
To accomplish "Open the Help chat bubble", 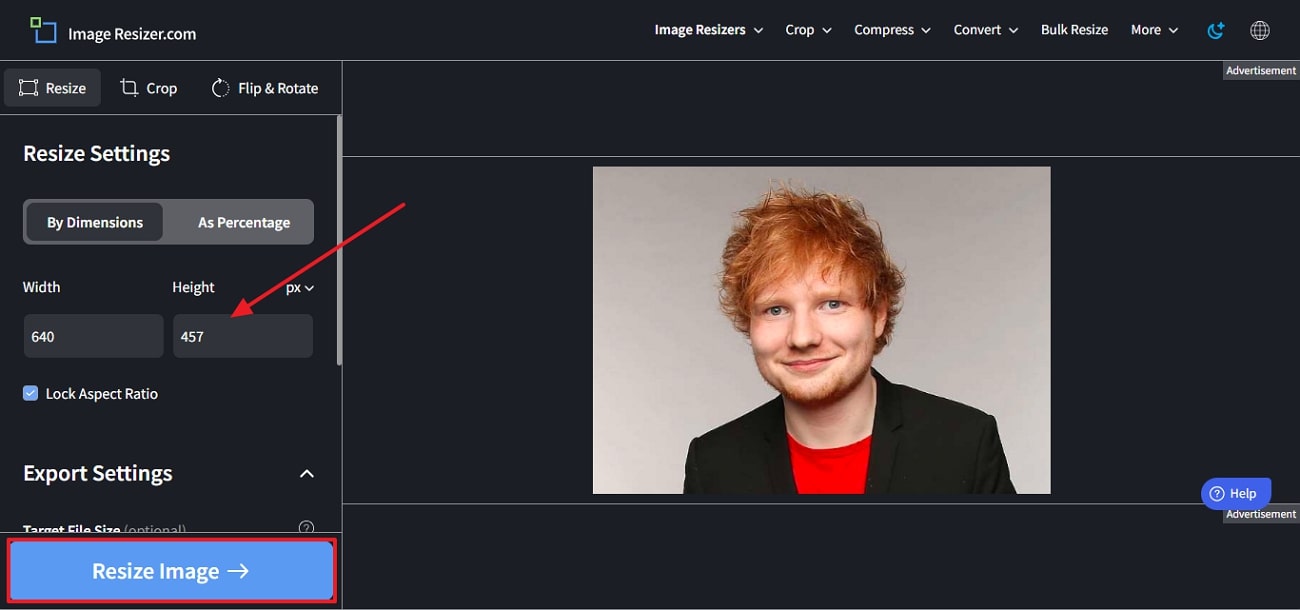I will click(x=1236, y=493).
